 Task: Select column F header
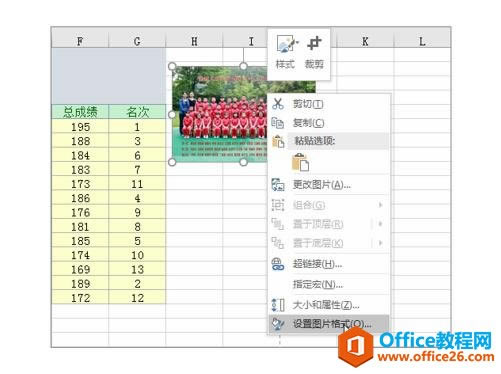[x=80, y=41]
